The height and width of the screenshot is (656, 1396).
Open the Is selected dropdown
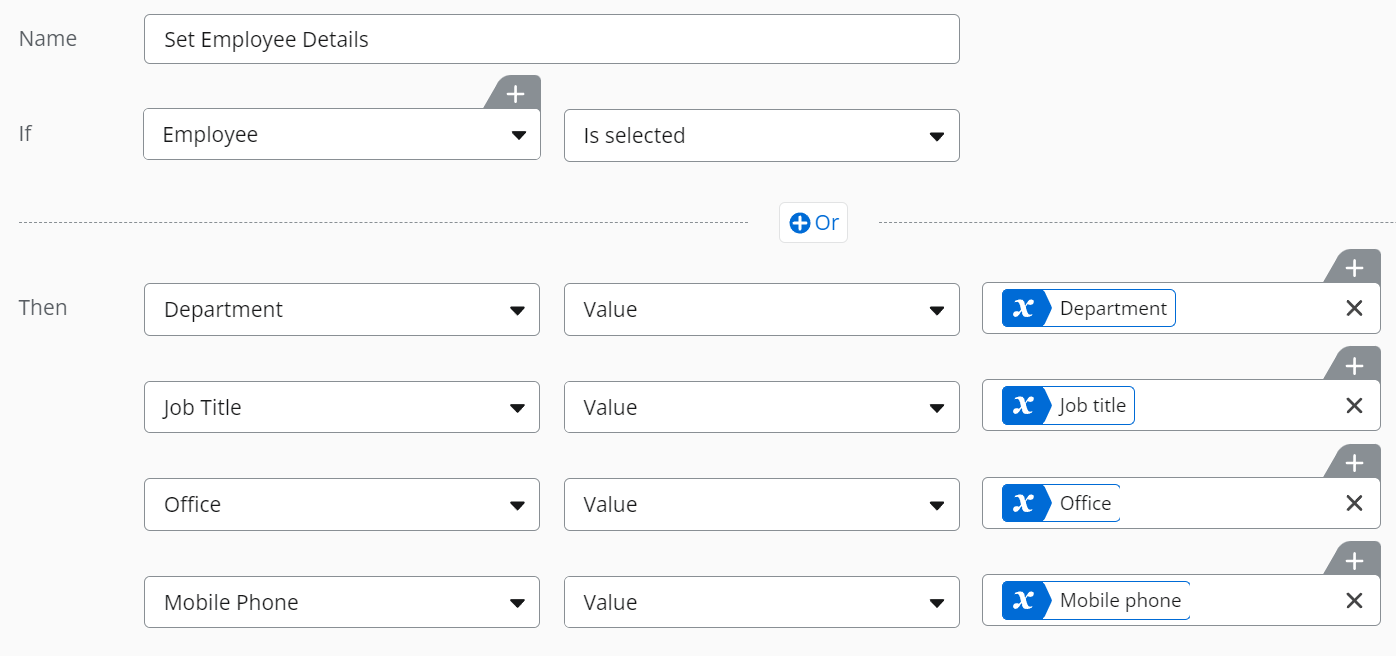coord(762,135)
